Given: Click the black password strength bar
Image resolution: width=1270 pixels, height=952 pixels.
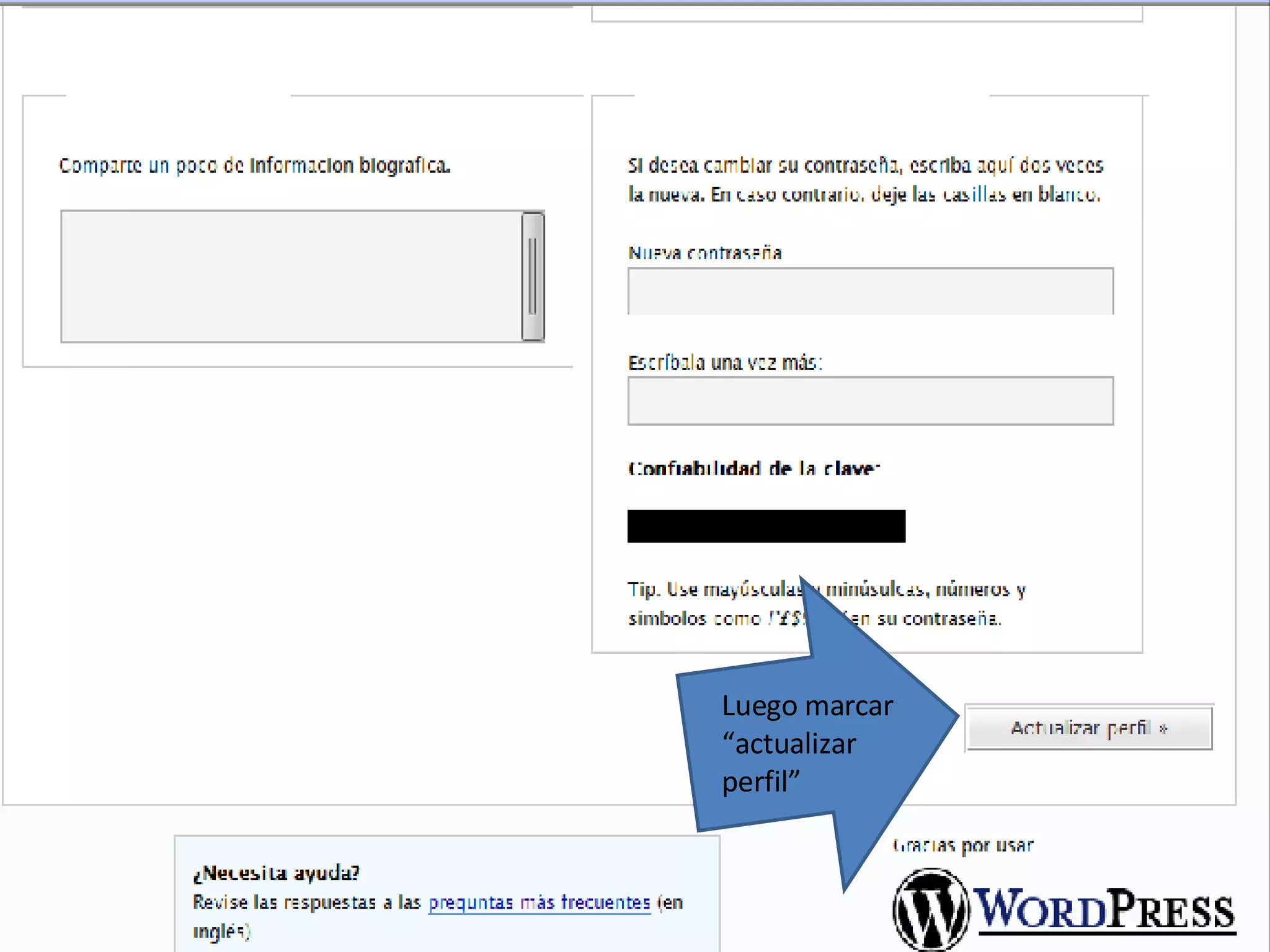Looking at the screenshot, I should (766, 526).
